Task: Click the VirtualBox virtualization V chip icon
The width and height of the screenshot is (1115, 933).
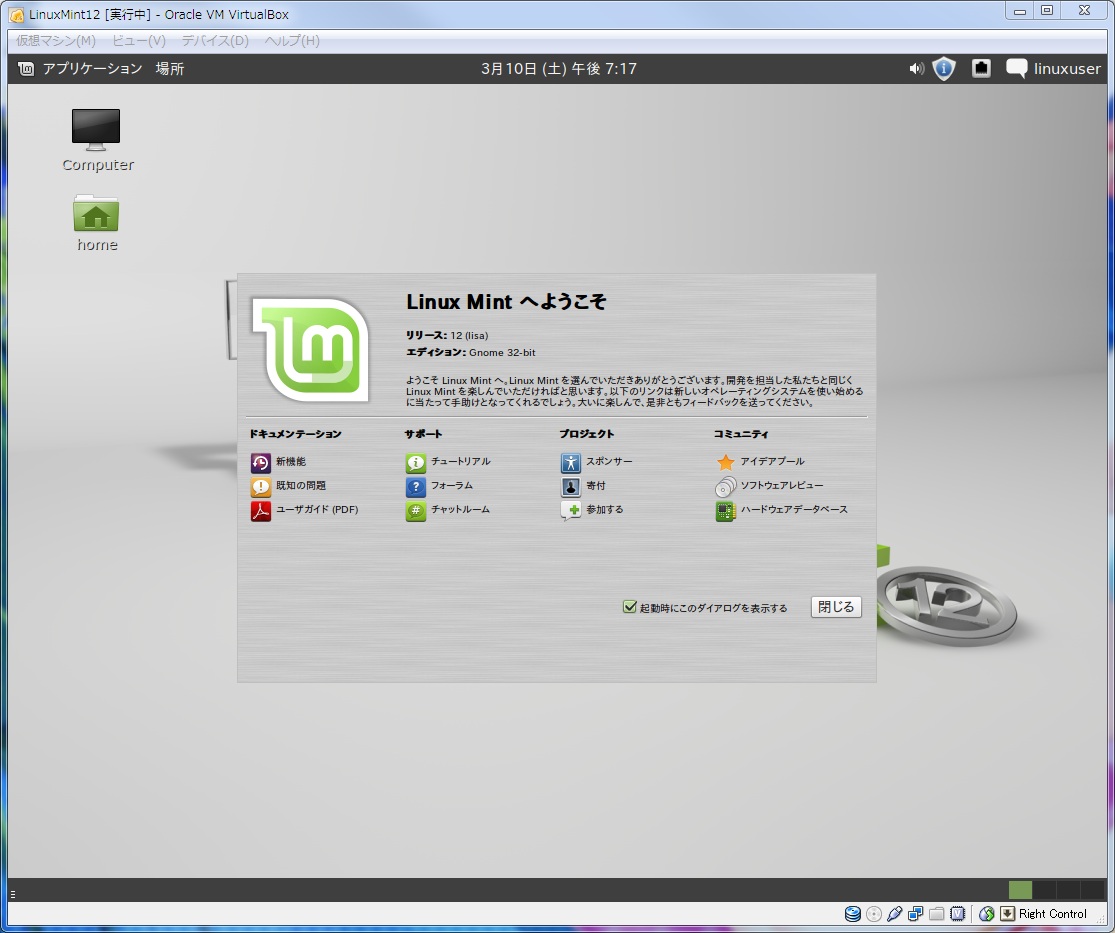Action: click(x=958, y=914)
